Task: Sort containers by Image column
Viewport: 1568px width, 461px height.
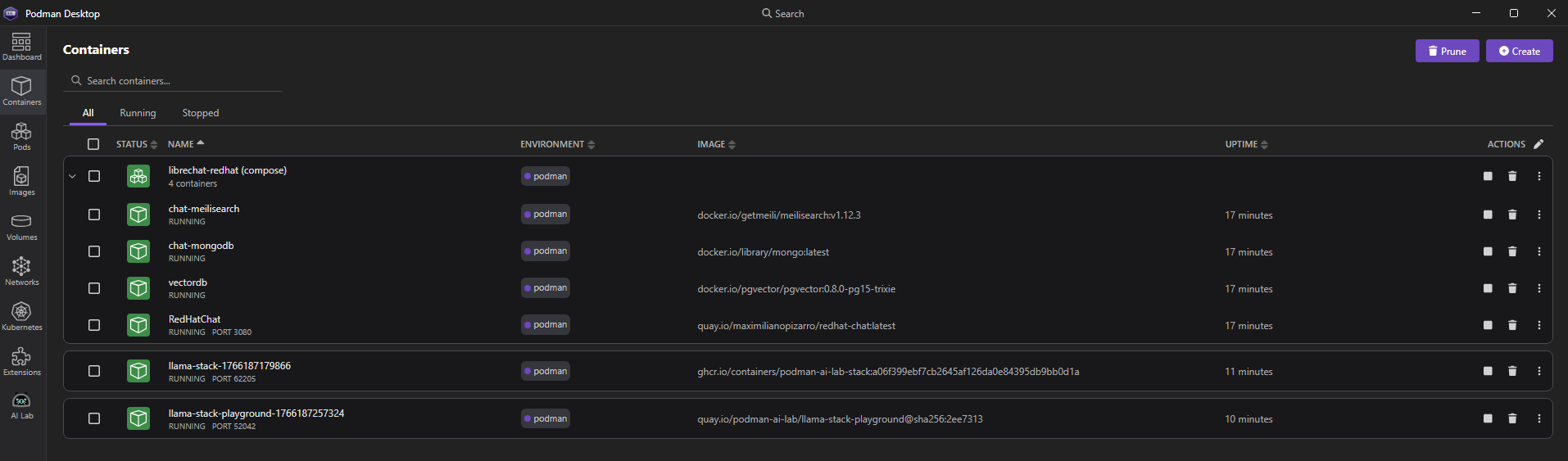Action: 717,144
